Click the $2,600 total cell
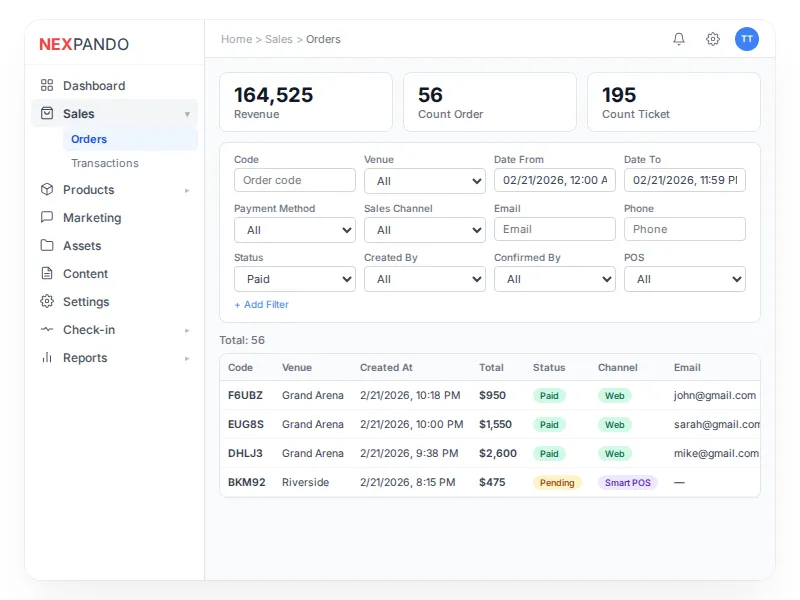Viewport: 800px width, 600px height. pyautogui.click(x=497, y=454)
